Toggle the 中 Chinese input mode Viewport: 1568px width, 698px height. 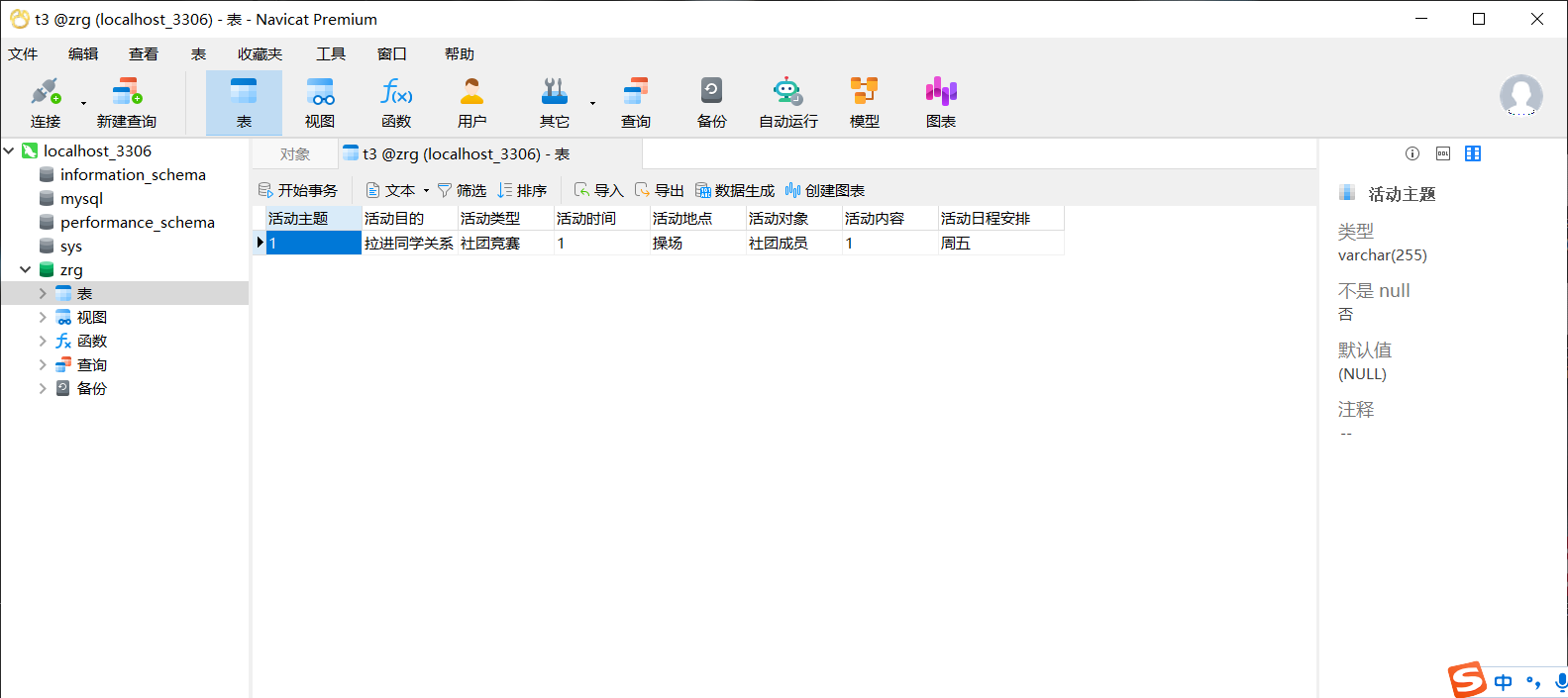[1504, 682]
